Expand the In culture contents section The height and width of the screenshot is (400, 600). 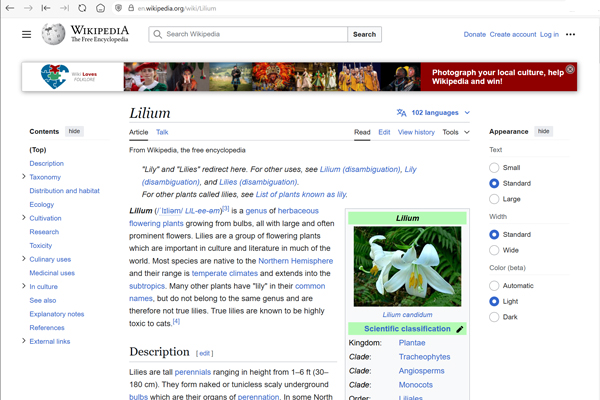(x=24, y=286)
